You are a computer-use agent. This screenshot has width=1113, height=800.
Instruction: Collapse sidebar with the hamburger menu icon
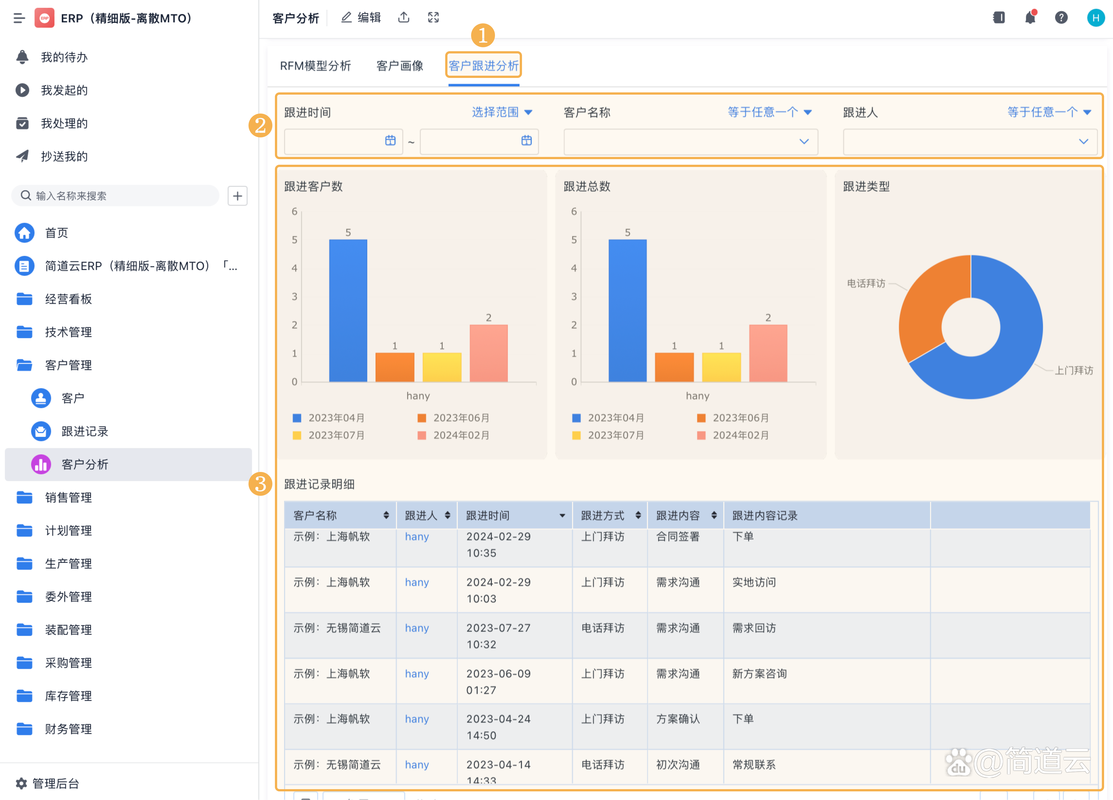pos(19,18)
